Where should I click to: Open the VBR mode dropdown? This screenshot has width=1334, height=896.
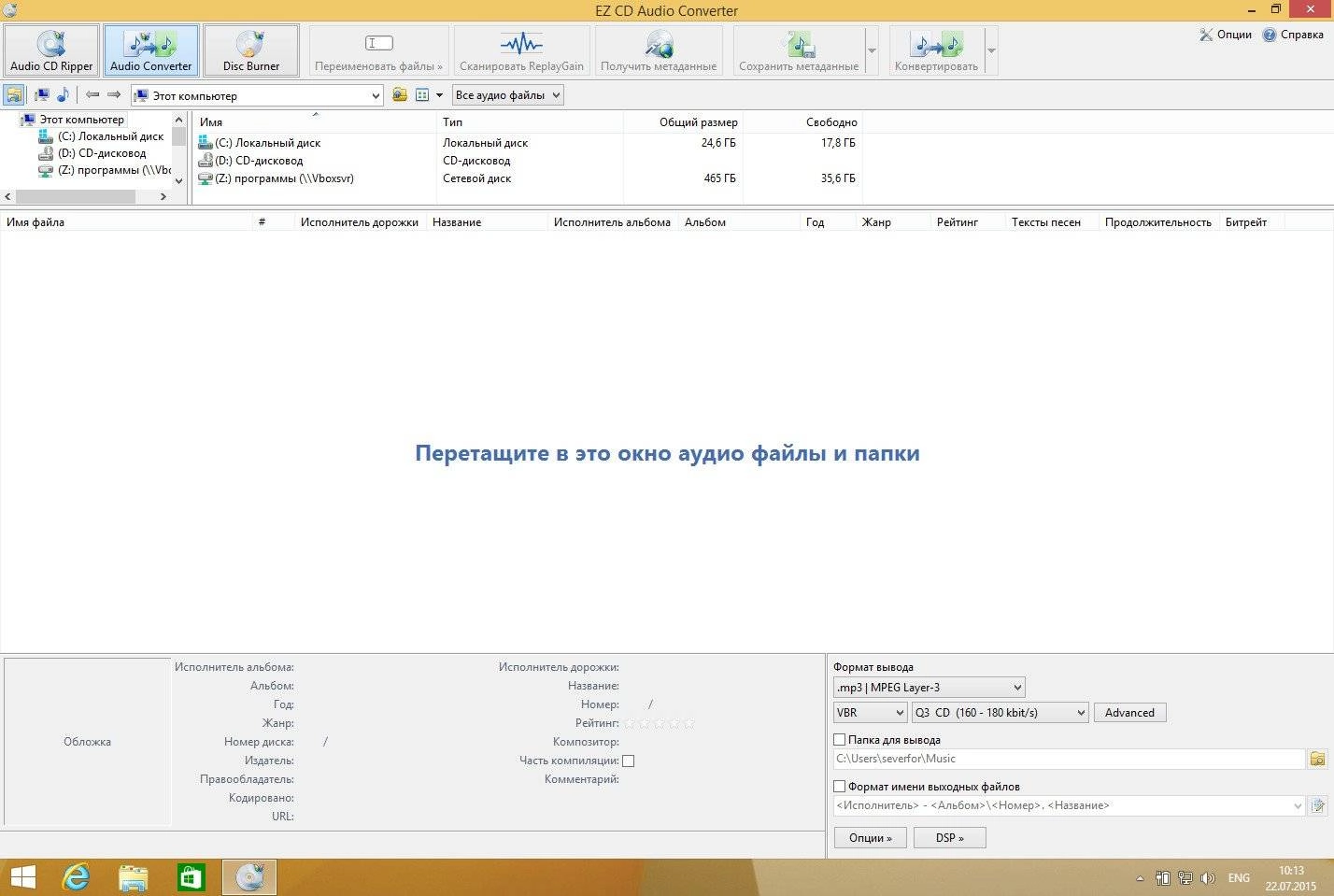(870, 713)
